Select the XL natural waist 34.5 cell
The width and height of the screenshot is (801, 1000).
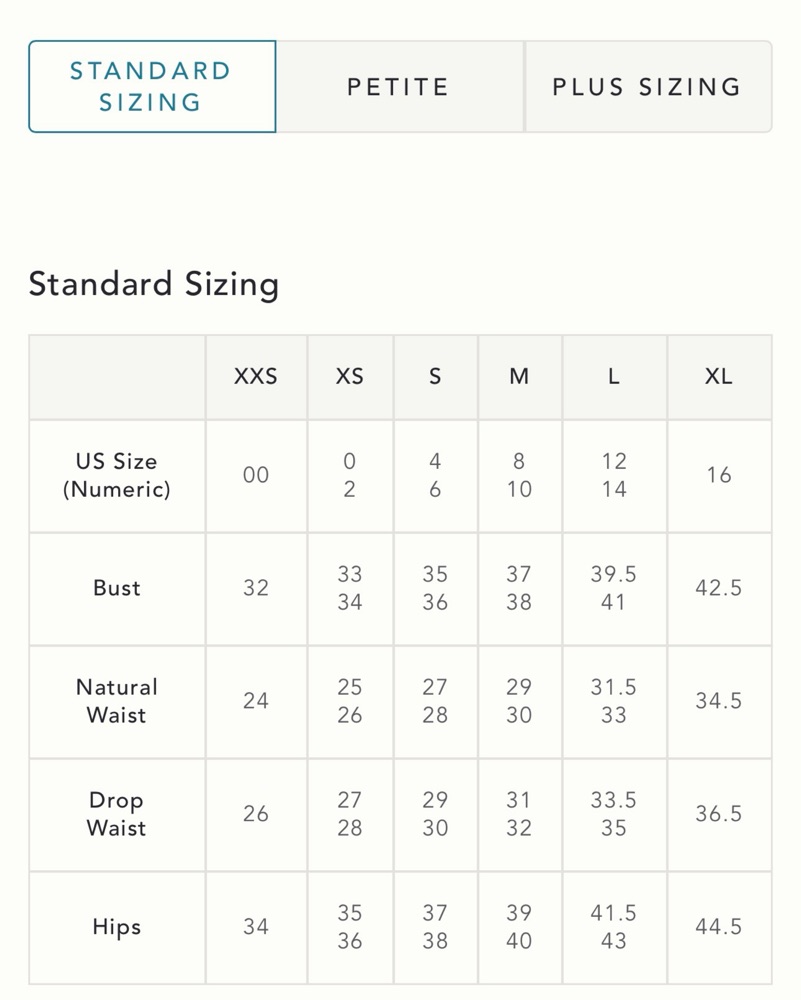click(x=719, y=702)
